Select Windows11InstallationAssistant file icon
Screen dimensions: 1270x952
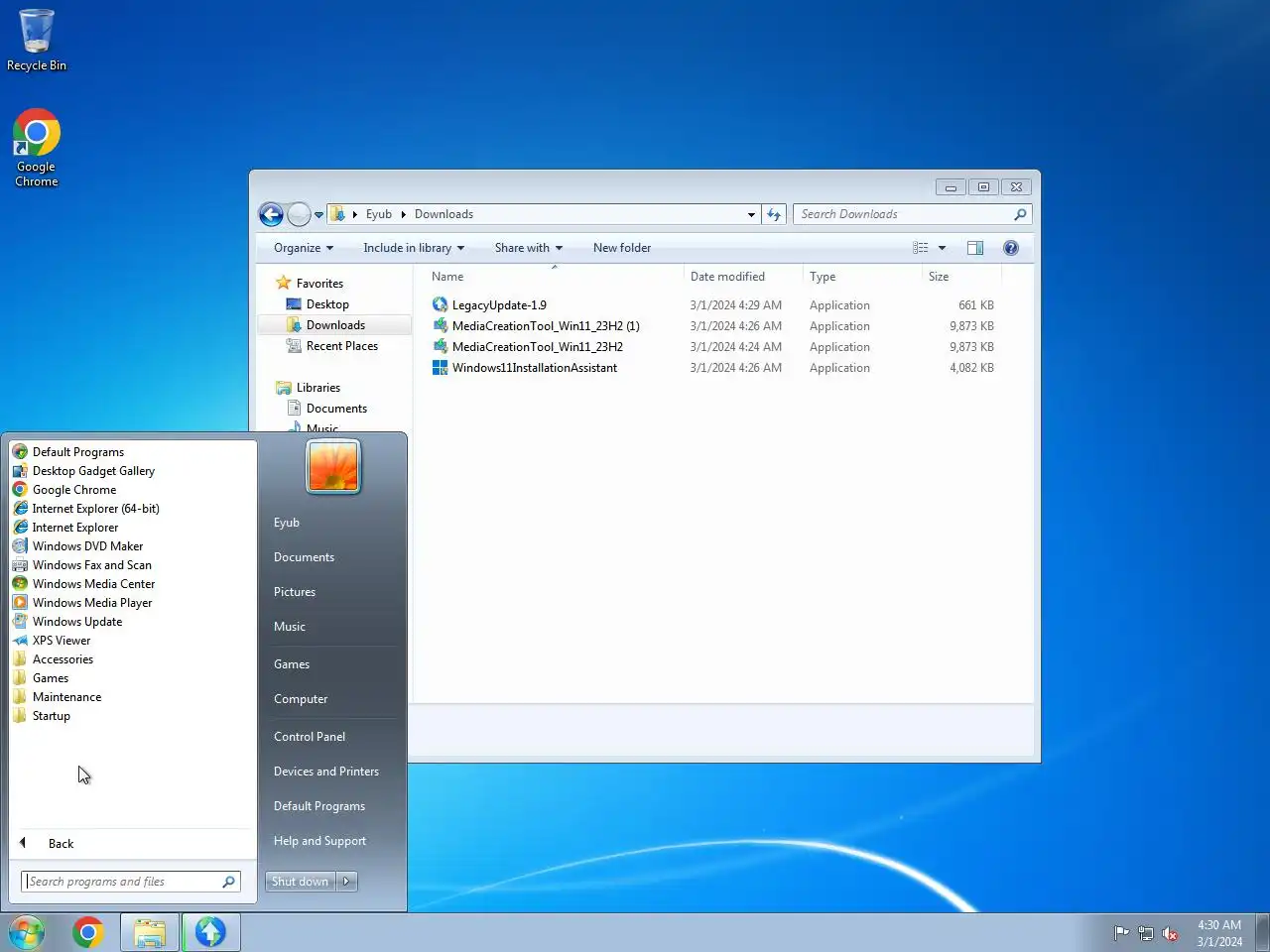441,368
